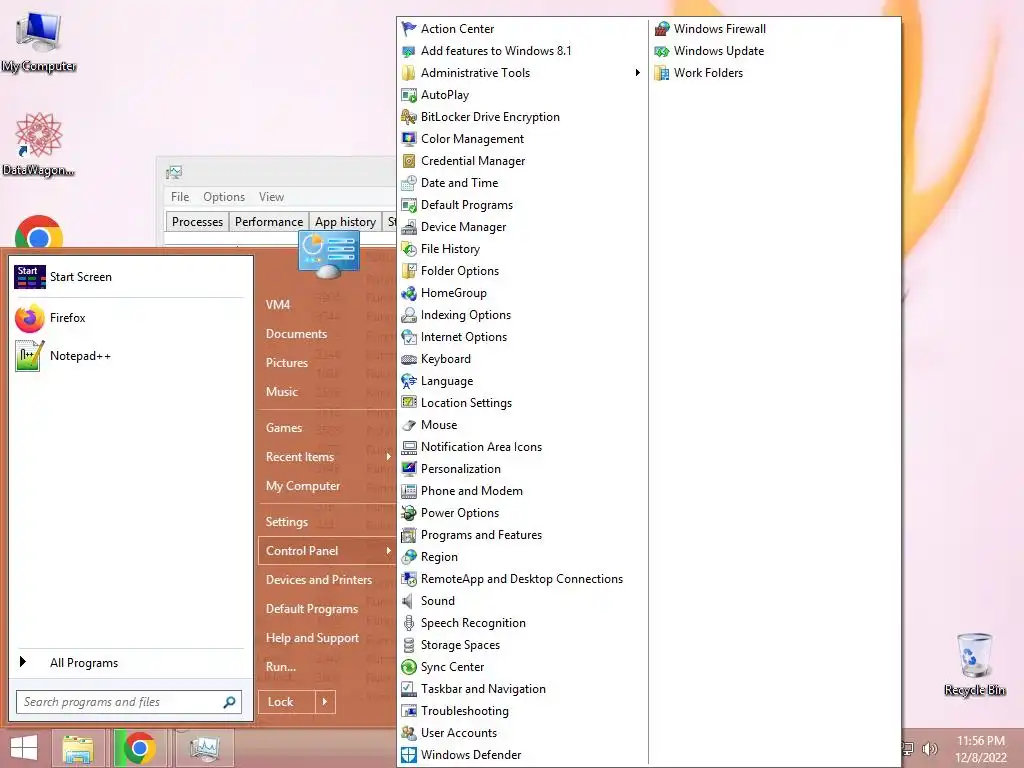Open View menu in Task Manager
This screenshot has height=768, width=1024.
pos(271,197)
